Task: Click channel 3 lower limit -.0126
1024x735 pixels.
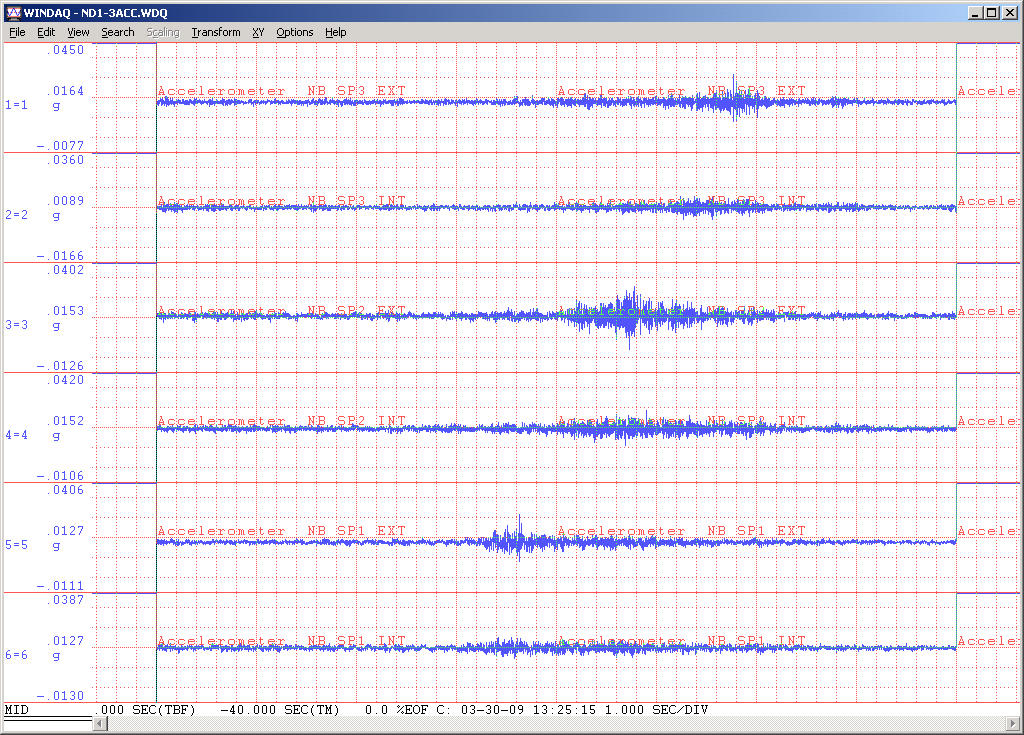Action: click(61, 365)
